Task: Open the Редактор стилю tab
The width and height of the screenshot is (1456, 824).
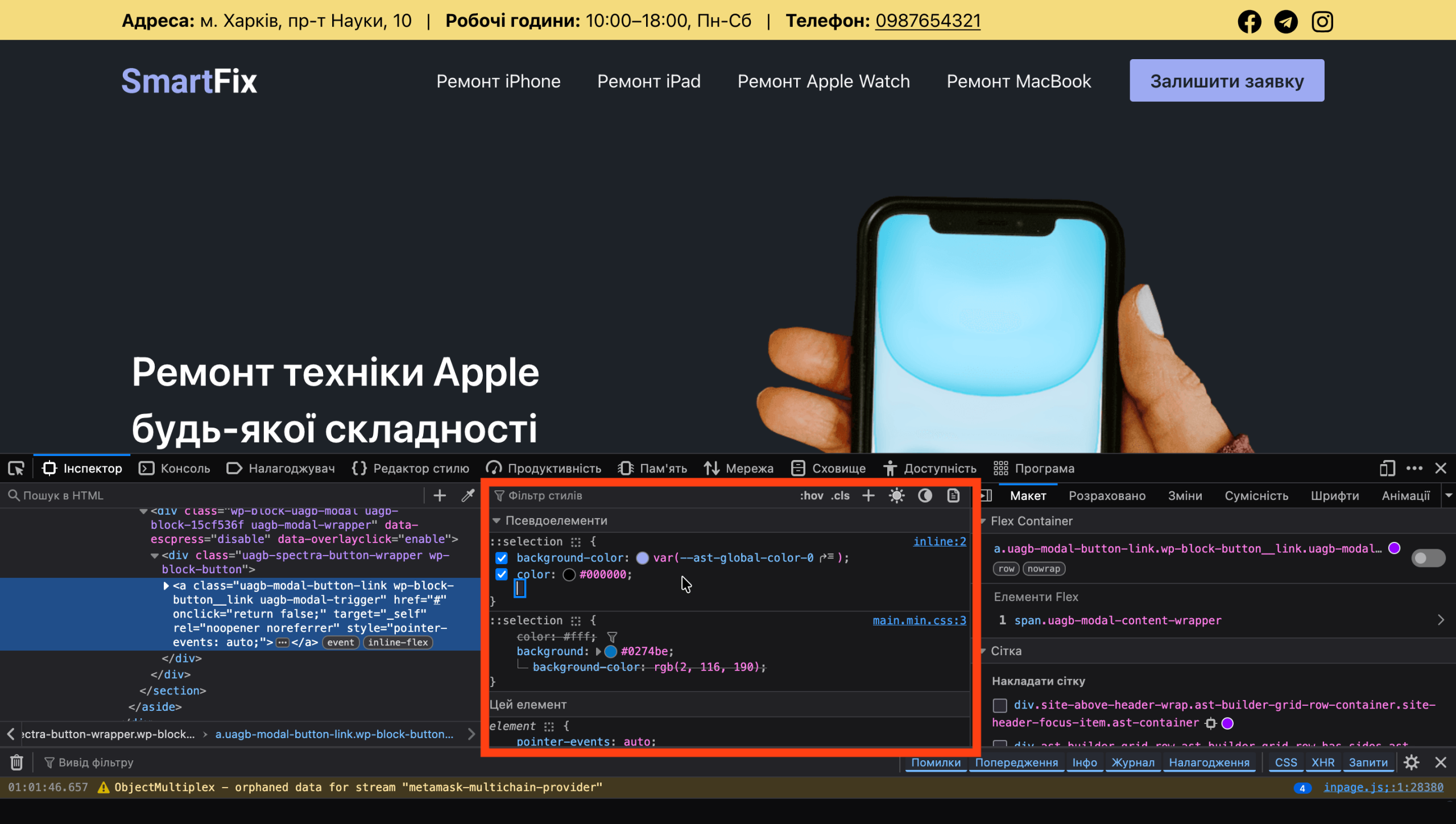Action: click(410, 468)
